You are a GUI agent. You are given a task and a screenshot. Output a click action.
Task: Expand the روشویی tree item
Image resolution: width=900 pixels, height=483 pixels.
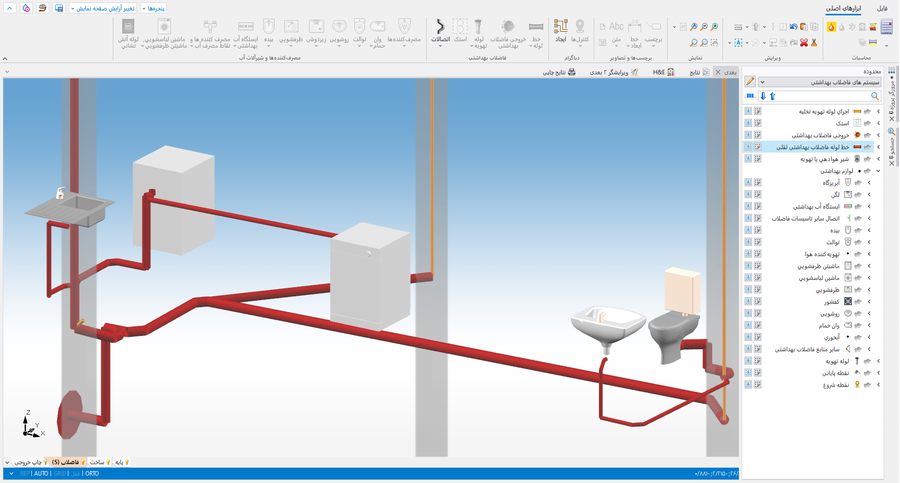pos(879,313)
